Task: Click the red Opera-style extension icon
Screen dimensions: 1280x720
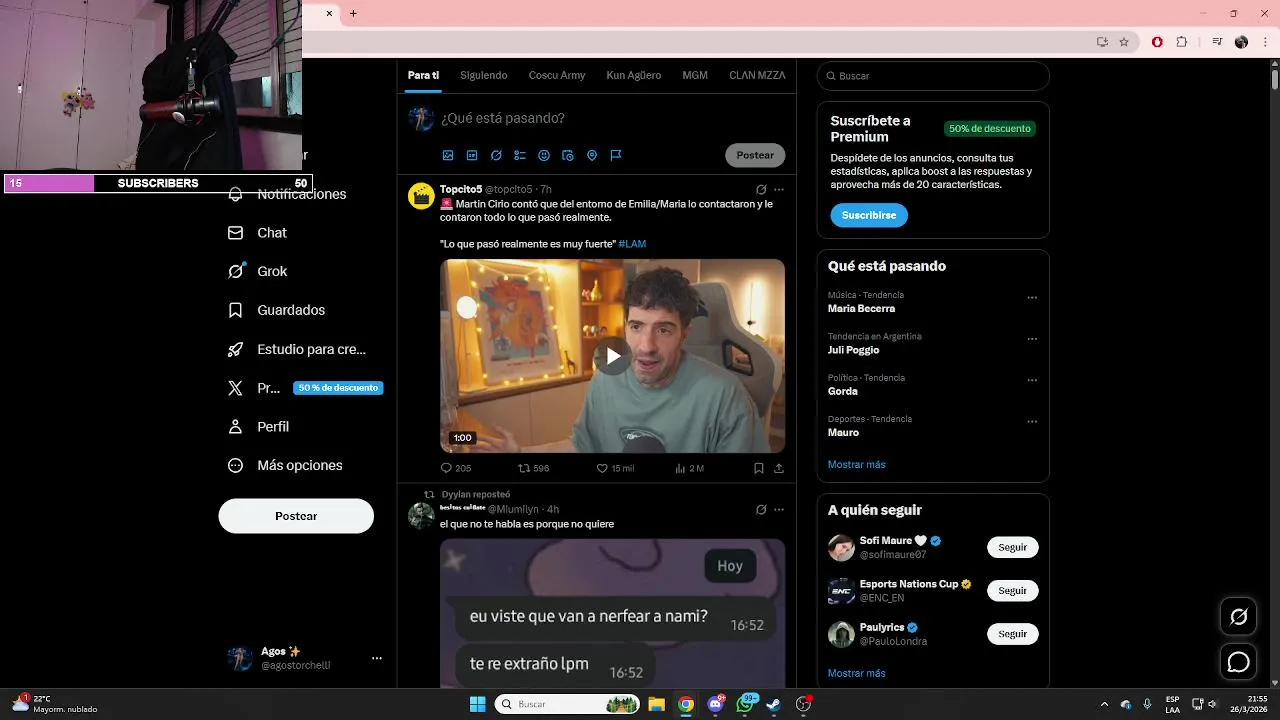Action: (1157, 42)
